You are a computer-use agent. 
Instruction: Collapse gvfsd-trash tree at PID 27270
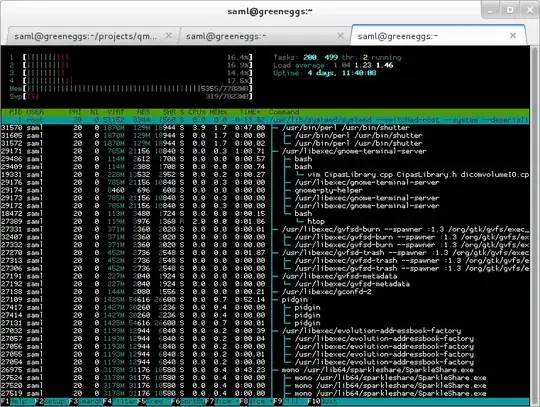[265, 253]
